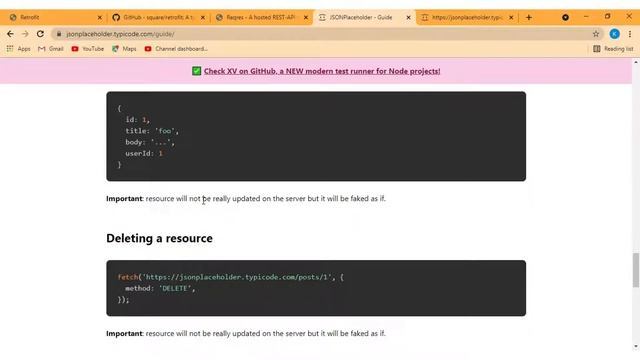This screenshot has width=640, height=360.
Task: Open the Maps bookmark
Action: 124,49
